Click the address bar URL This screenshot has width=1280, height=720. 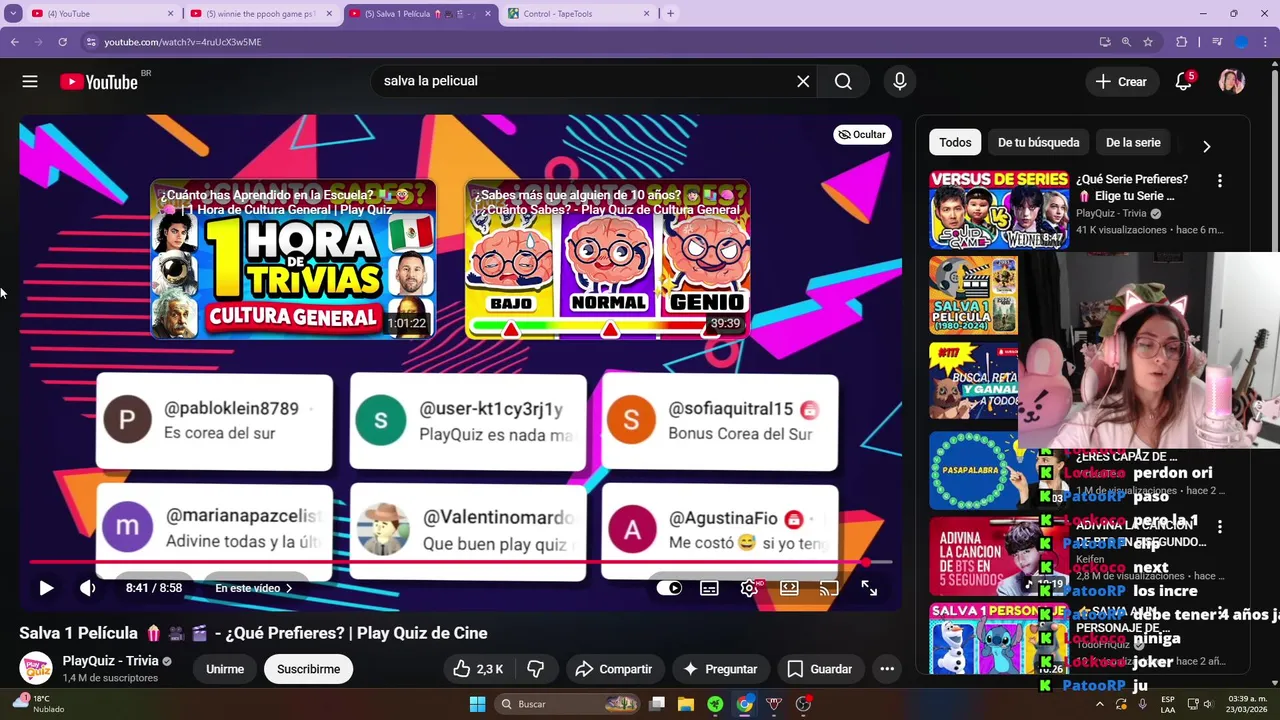pyautogui.click(x=183, y=42)
